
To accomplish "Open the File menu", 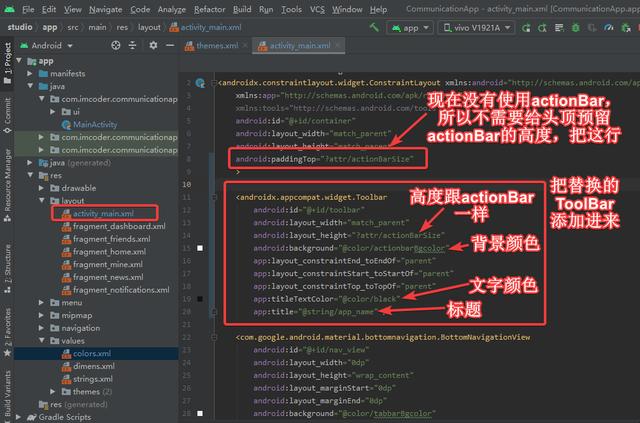I will click(28, 9).
